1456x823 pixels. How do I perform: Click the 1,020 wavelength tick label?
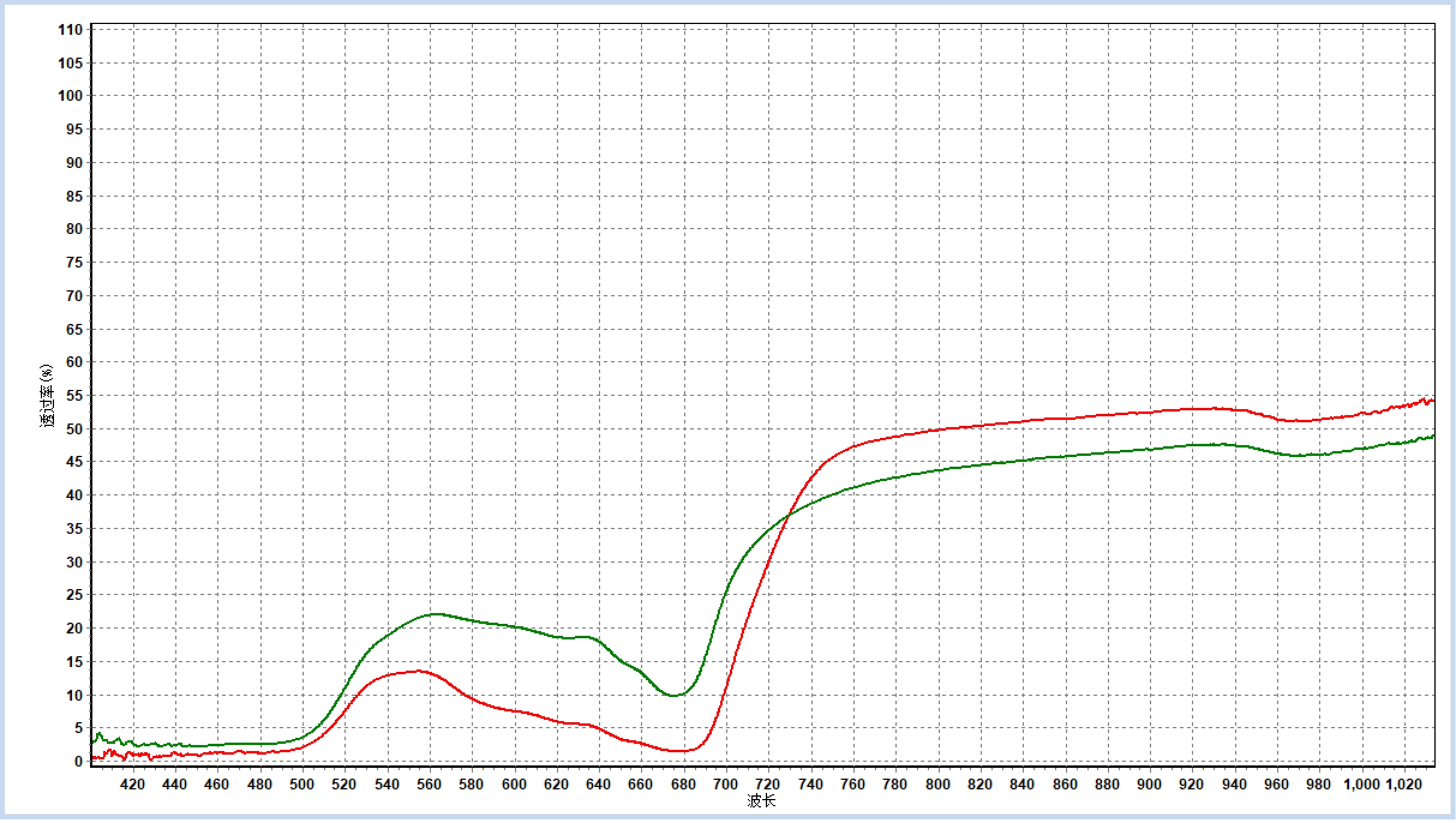click(1404, 784)
